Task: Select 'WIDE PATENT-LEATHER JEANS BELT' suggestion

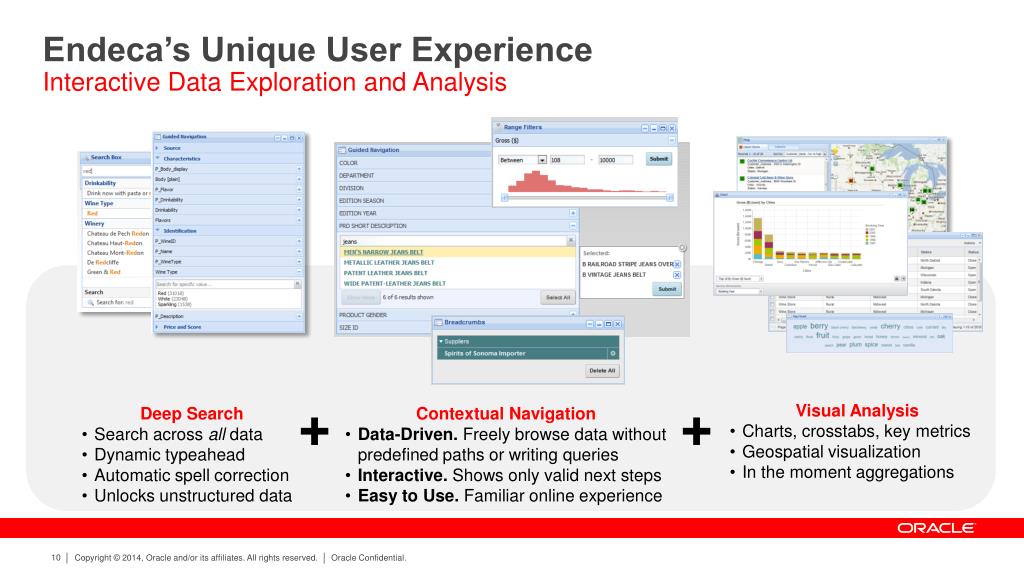Action: point(394,283)
